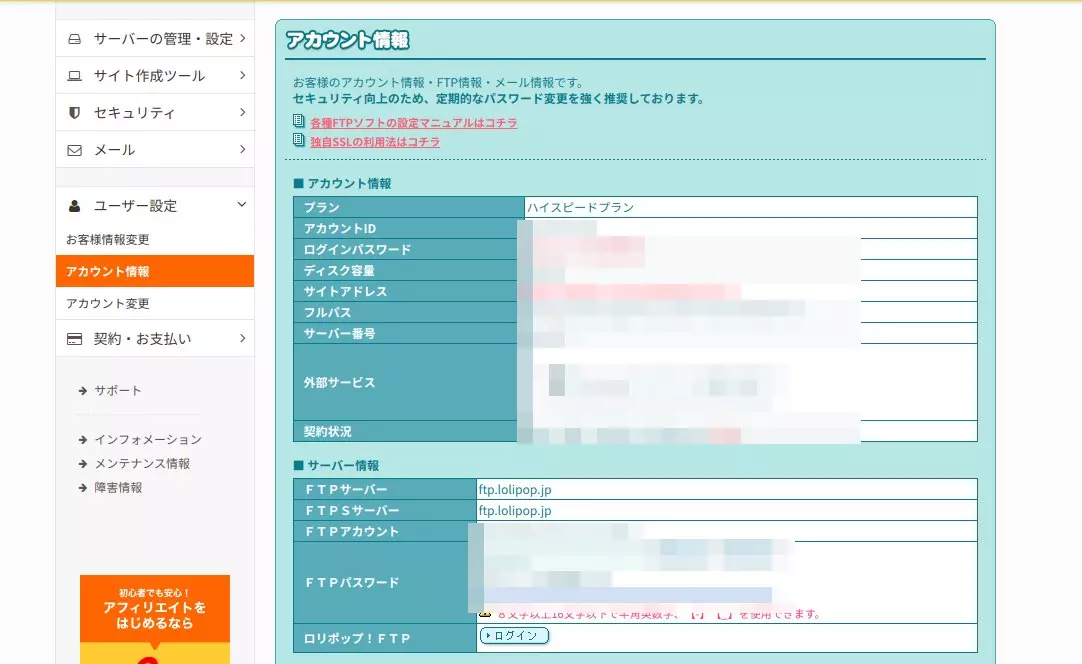Click the user icon beside ユーザー設定

coord(74,206)
